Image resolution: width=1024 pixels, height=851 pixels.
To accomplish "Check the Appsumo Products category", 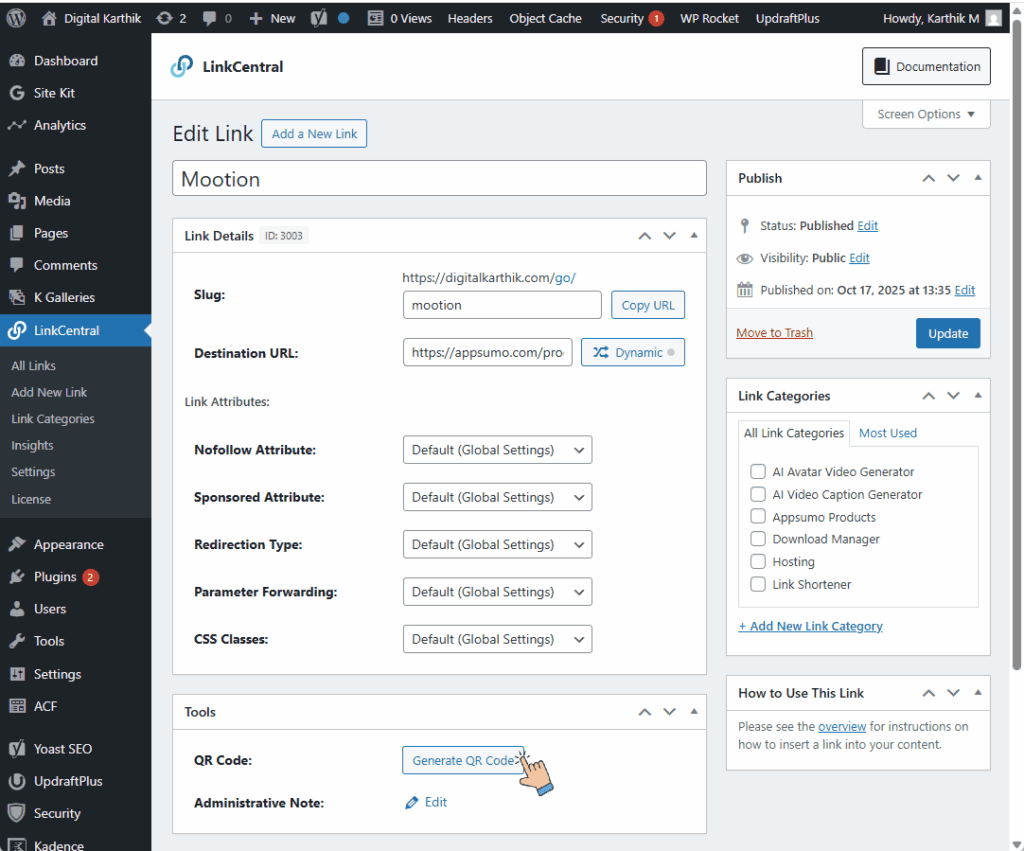I will pos(758,517).
